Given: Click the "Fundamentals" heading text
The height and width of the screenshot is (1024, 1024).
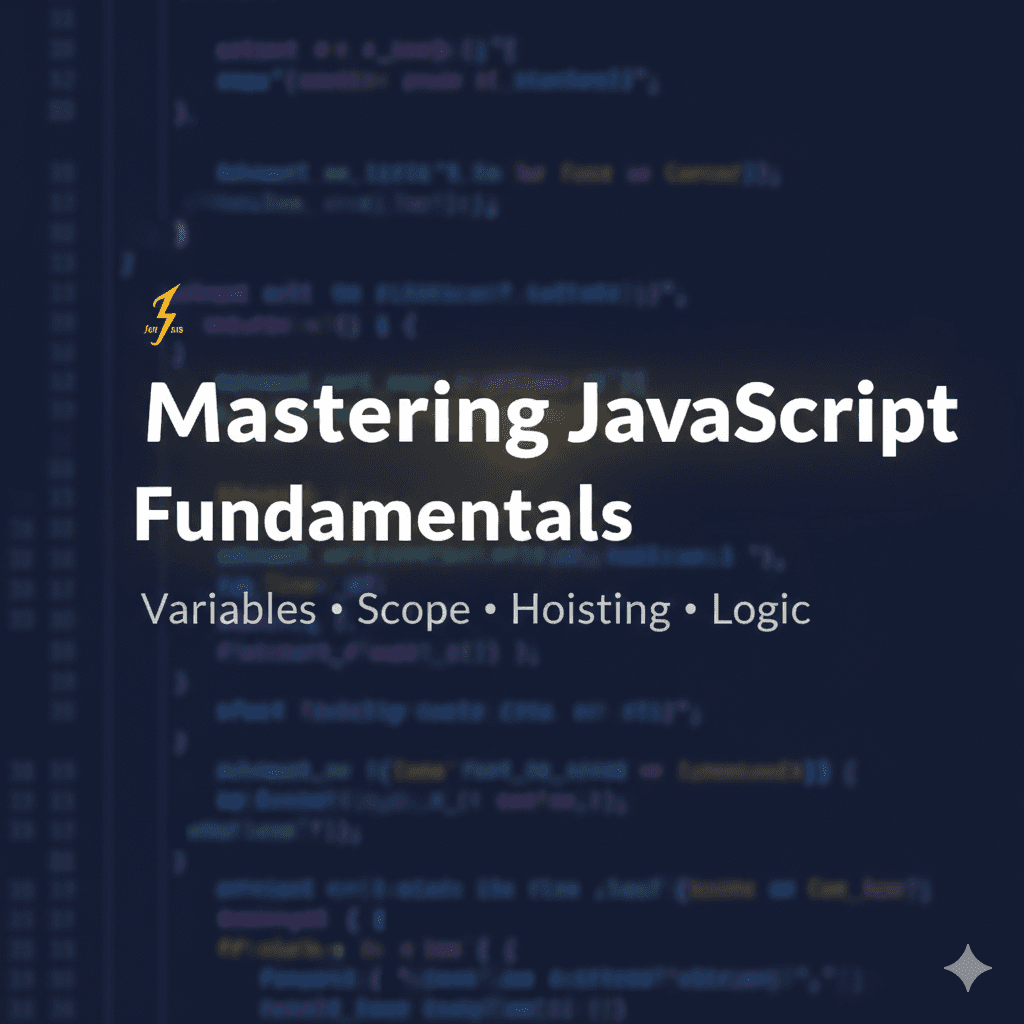Looking at the screenshot, I should [x=383, y=512].
